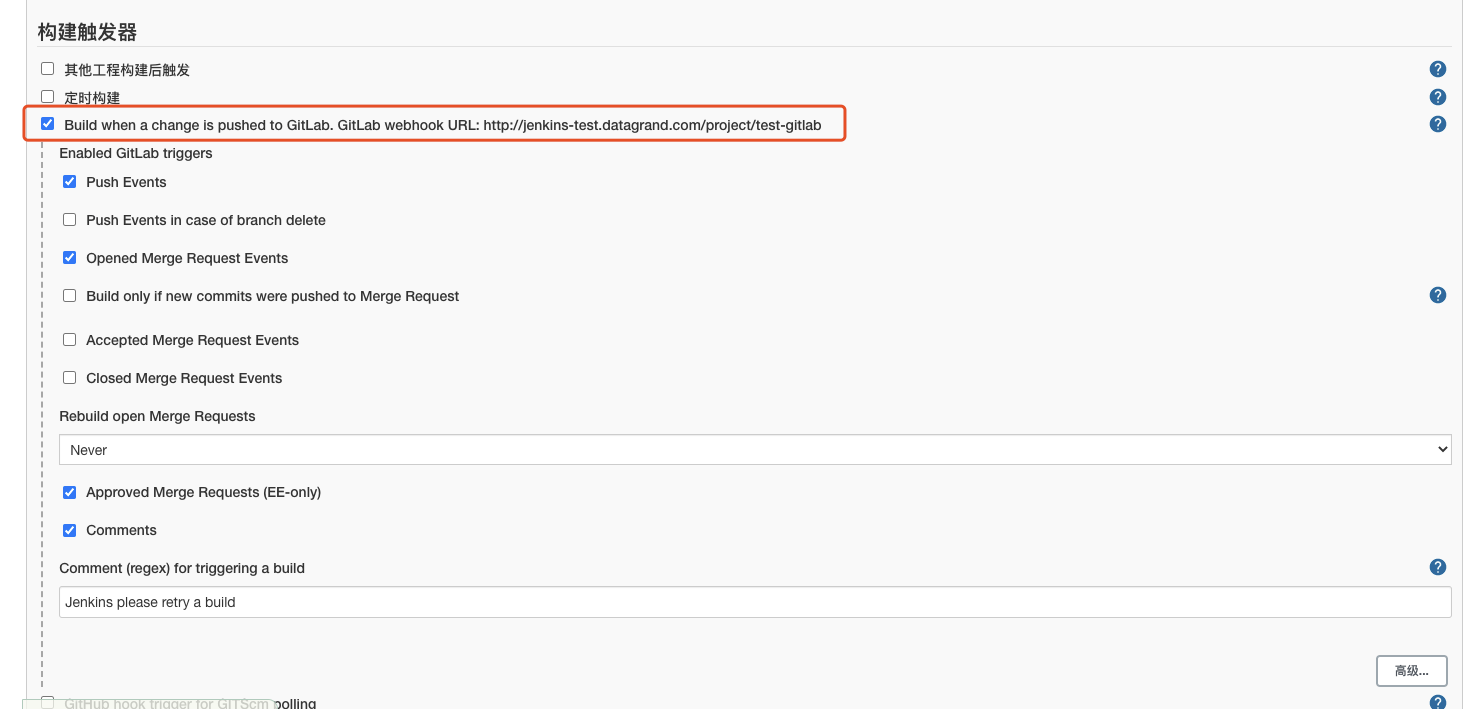This screenshot has height=709, width=1465.
Task: Enable 其他工程构建后触发 checkbox
Action: 47,69
